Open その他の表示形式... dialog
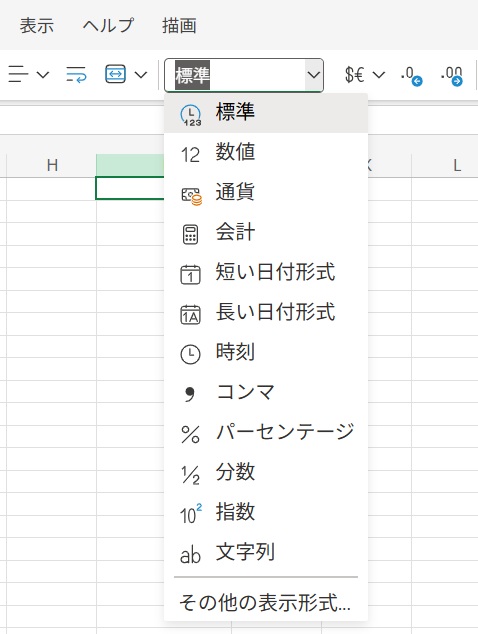The width and height of the screenshot is (478, 634). tap(266, 603)
